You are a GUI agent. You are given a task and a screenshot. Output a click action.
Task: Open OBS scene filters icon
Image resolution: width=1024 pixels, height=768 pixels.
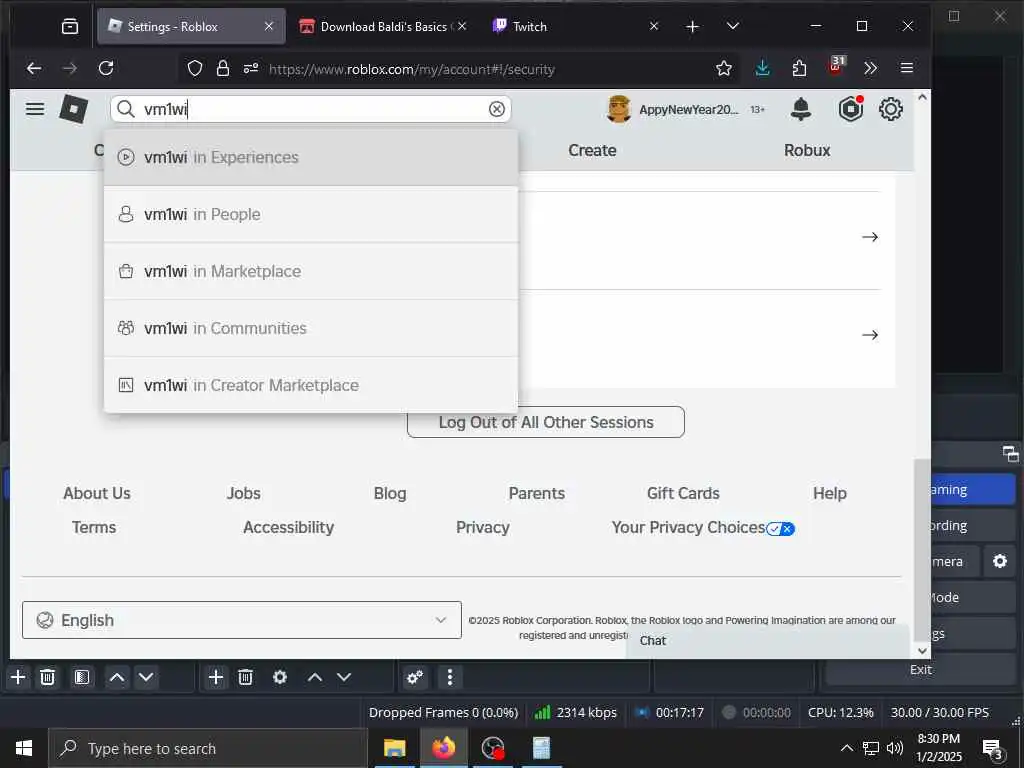(x=82, y=677)
